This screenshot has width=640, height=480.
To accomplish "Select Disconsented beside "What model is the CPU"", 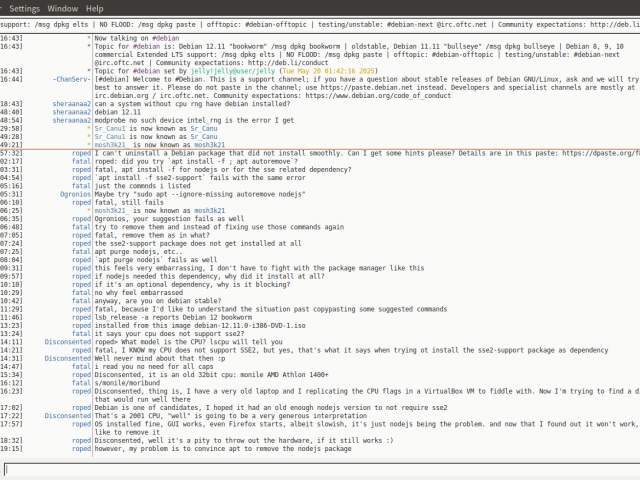I will (68, 342).
